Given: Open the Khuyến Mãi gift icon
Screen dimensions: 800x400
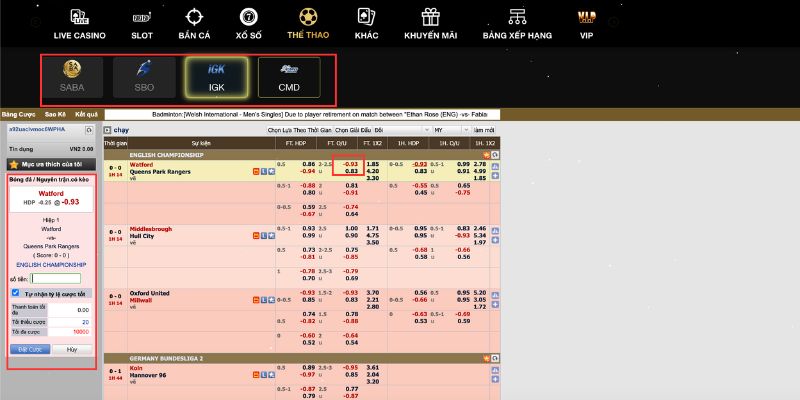Looking at the screenshot, I should click(431, 16).
